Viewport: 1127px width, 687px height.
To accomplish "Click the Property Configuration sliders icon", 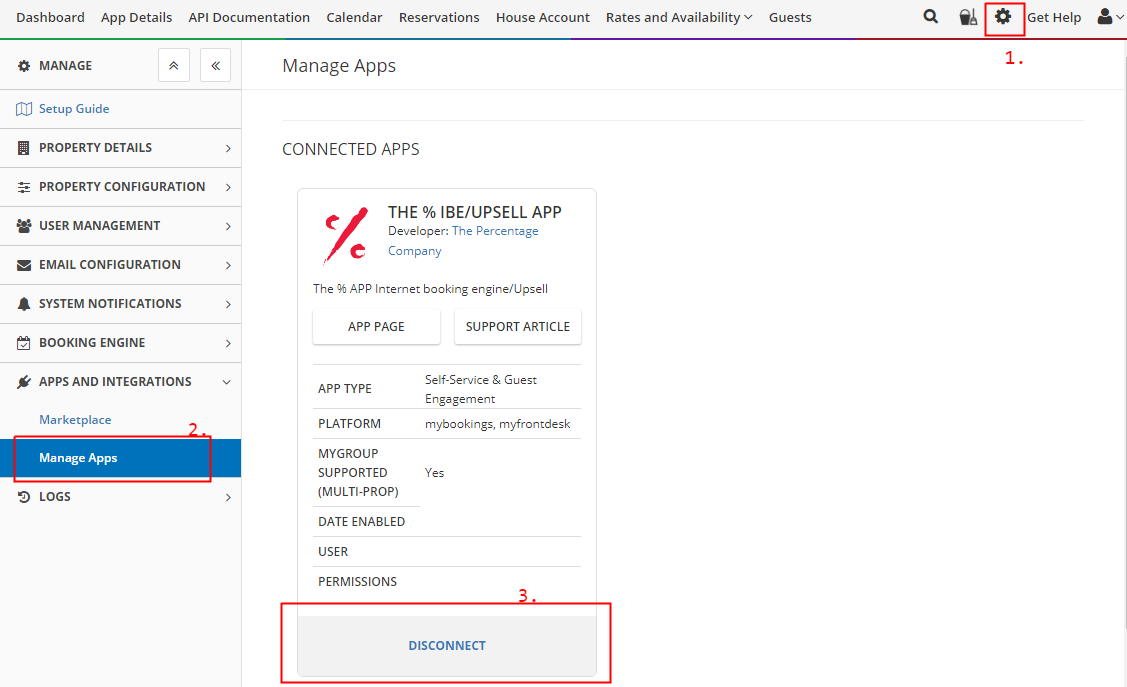I will click(x=24, y=187).
